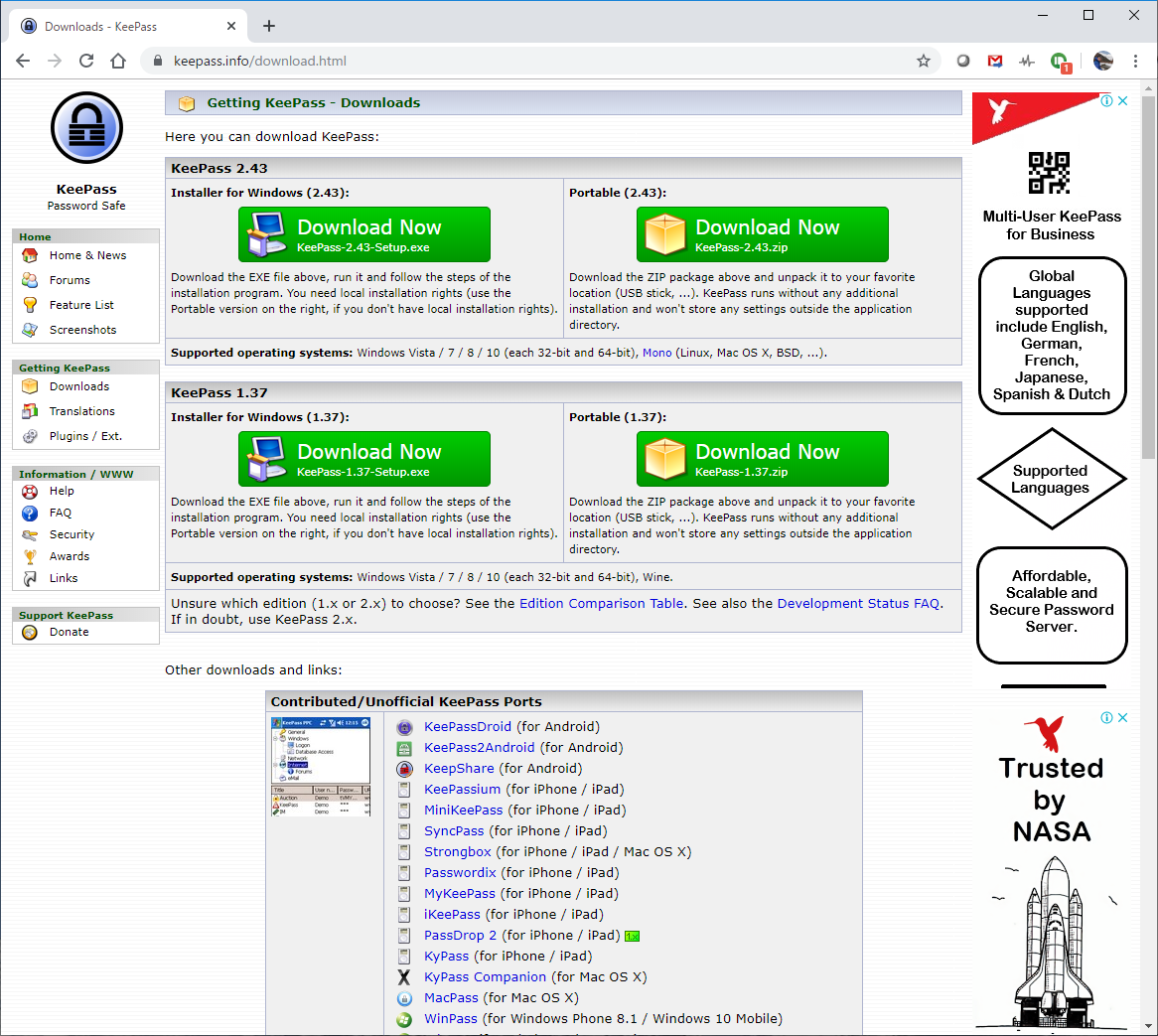Open the KyPass link for iPhone
The image size is (1158, 1036).
(446, 957)
